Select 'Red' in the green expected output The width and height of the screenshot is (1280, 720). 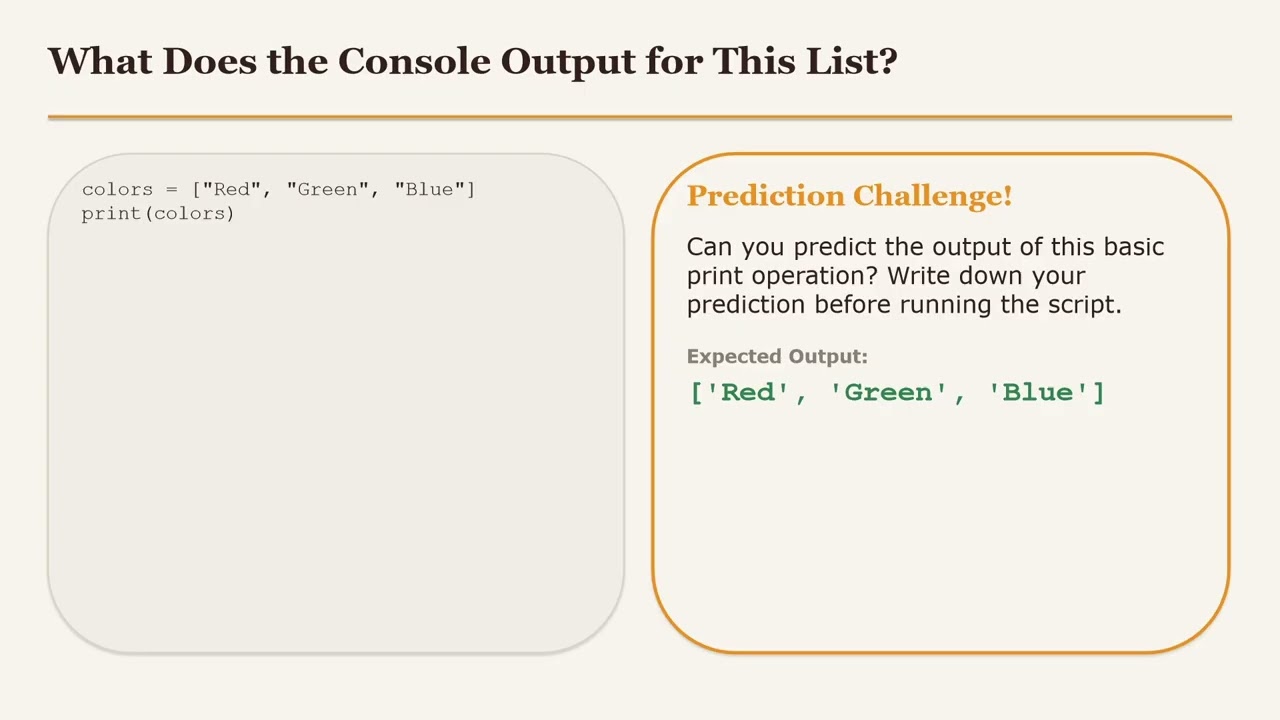(x=748, y=392)
